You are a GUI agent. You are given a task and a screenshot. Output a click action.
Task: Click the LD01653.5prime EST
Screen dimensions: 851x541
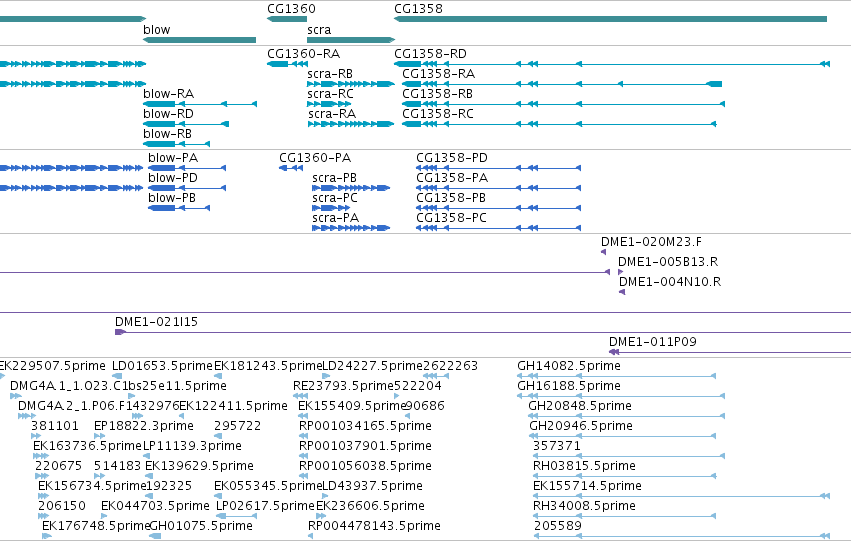pos(117,377)
